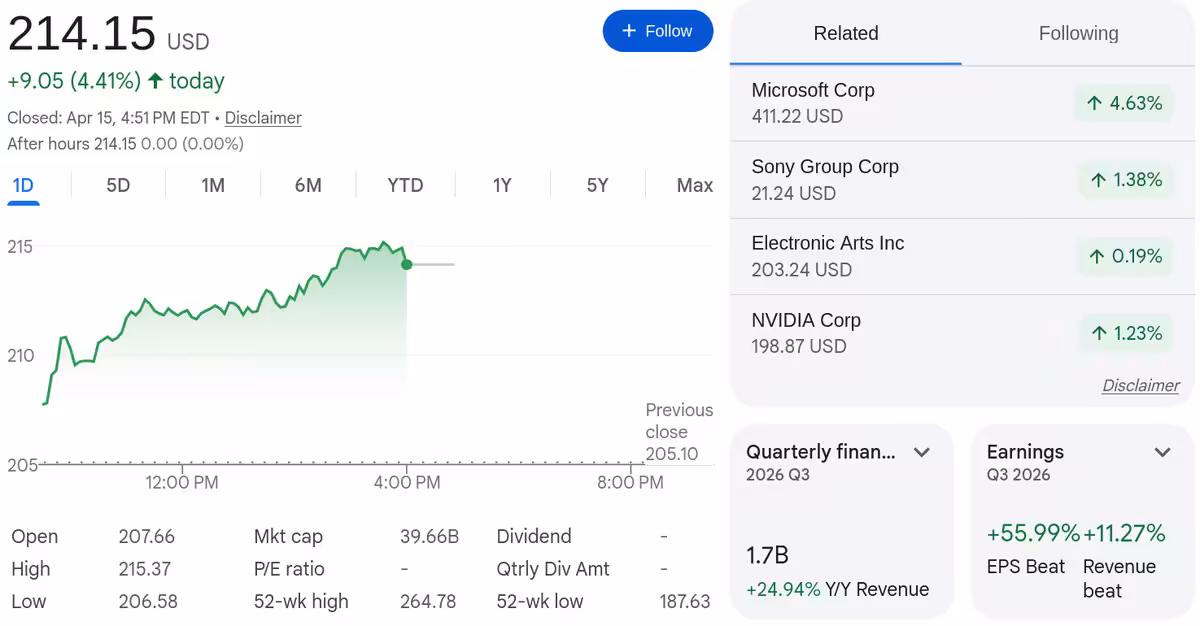Show the 1M chart range
Viewport: 1200px width, 626px height.
[x=213, y=185]
